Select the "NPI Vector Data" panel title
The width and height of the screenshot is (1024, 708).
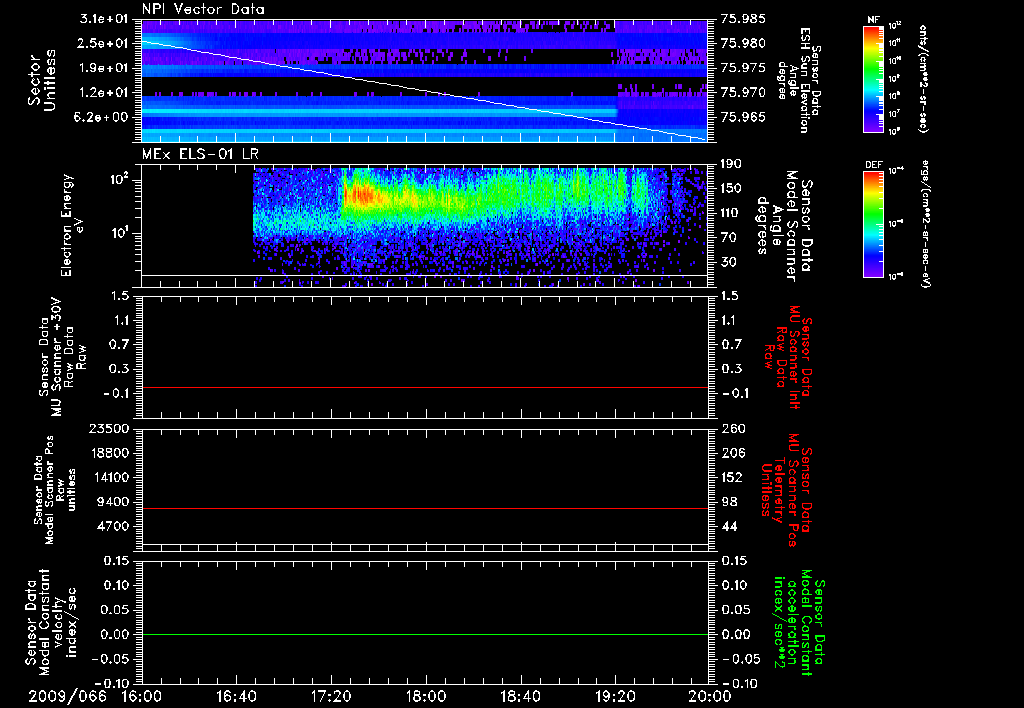point(203,9)
